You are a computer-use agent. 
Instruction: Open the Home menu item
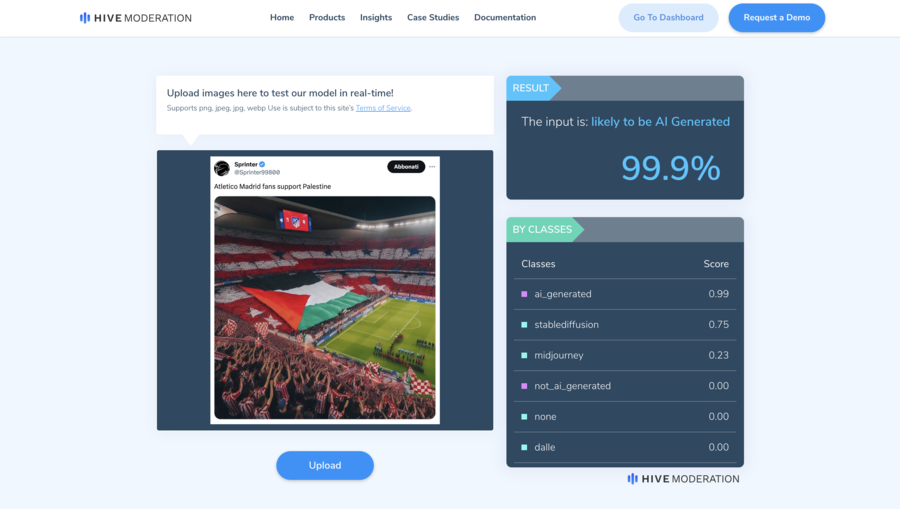[x=282, y=18]
